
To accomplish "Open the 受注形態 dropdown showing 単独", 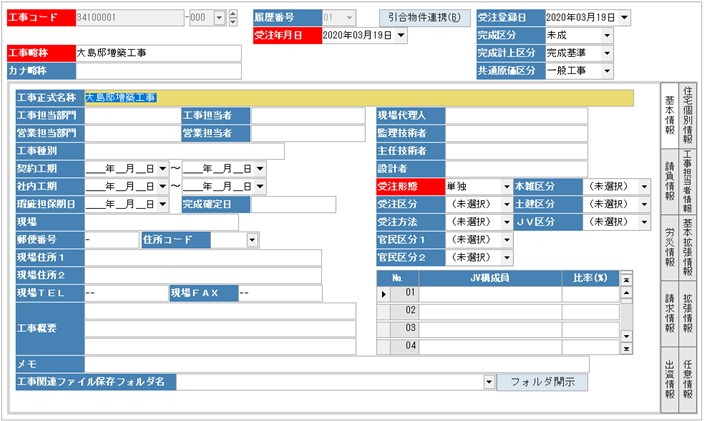I will pos(505,186).
